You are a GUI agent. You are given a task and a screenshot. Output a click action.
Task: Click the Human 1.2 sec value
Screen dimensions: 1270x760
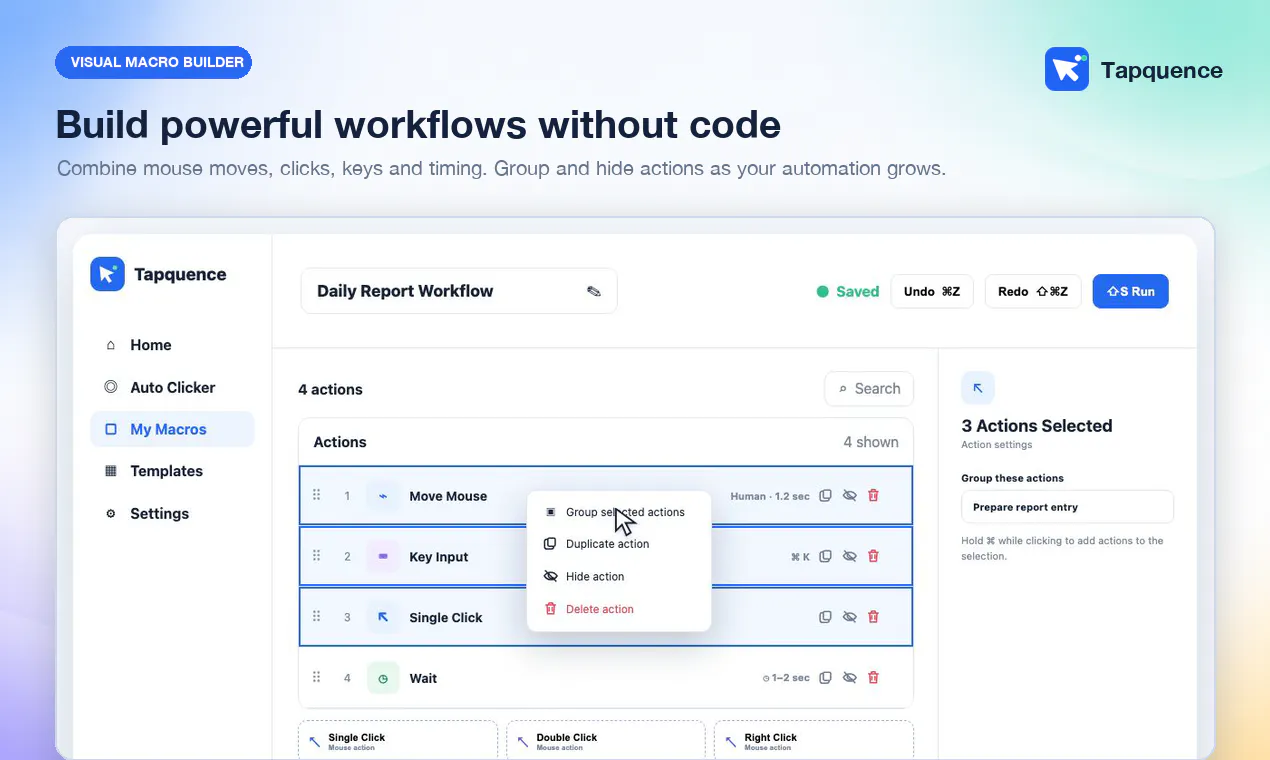[x=770, y=496]
